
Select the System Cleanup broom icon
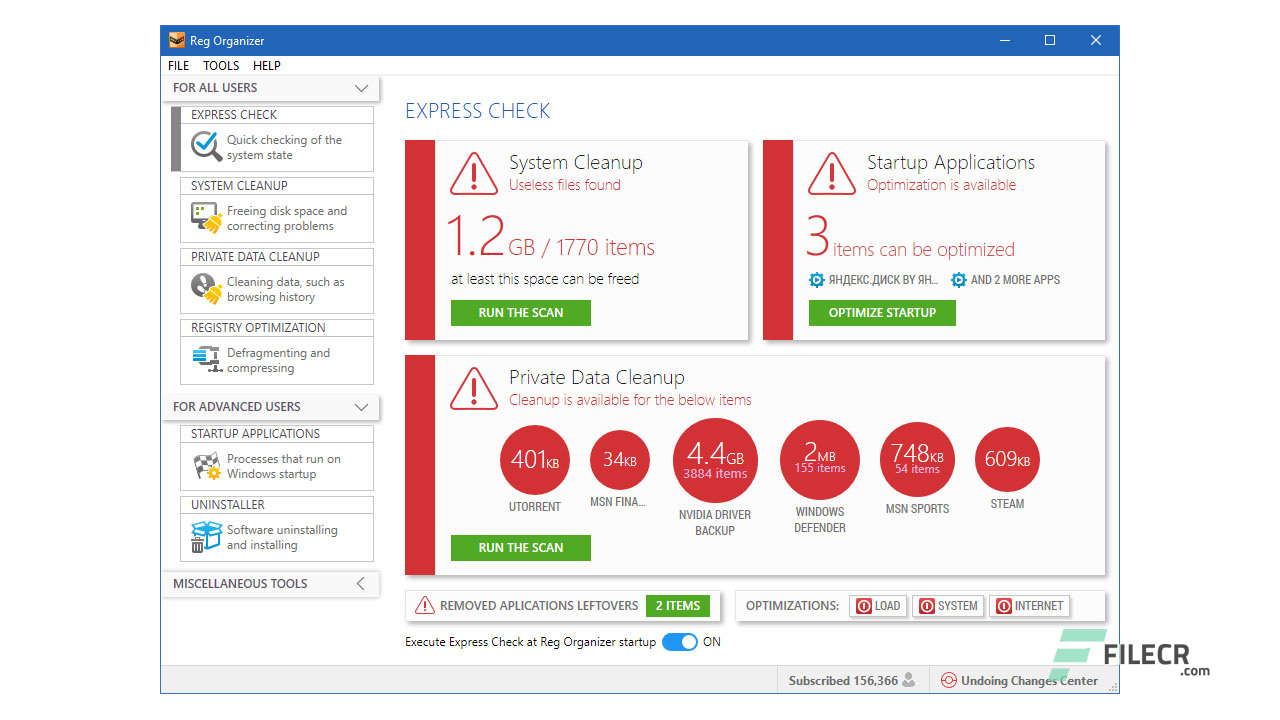(206, 218)
